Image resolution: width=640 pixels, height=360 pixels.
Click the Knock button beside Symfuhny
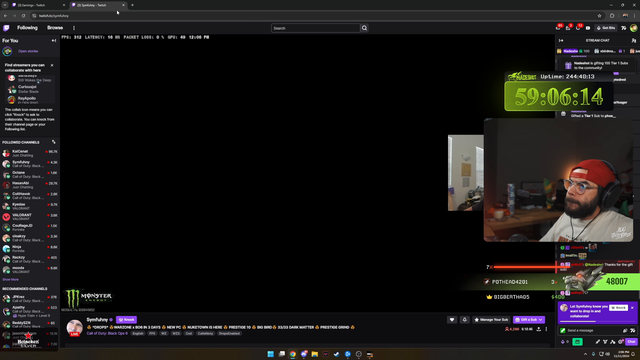127,320
